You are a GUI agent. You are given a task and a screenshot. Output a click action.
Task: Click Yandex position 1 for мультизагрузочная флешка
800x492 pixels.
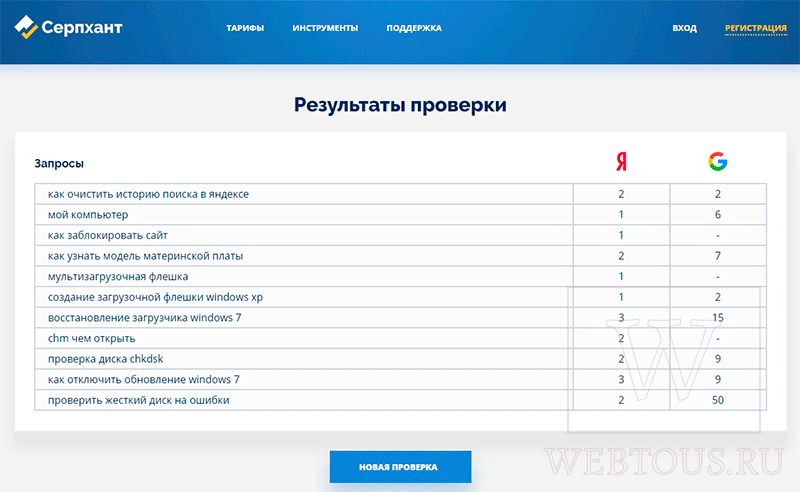[x=621, y=277]
